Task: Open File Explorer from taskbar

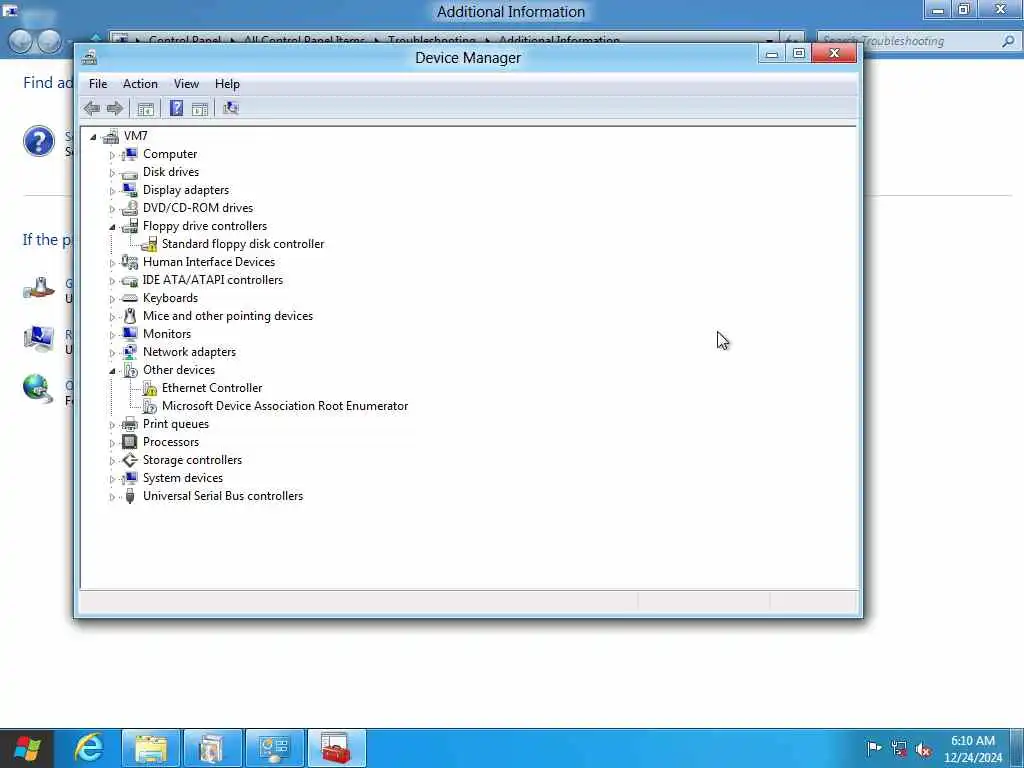Action: [151, 748]
